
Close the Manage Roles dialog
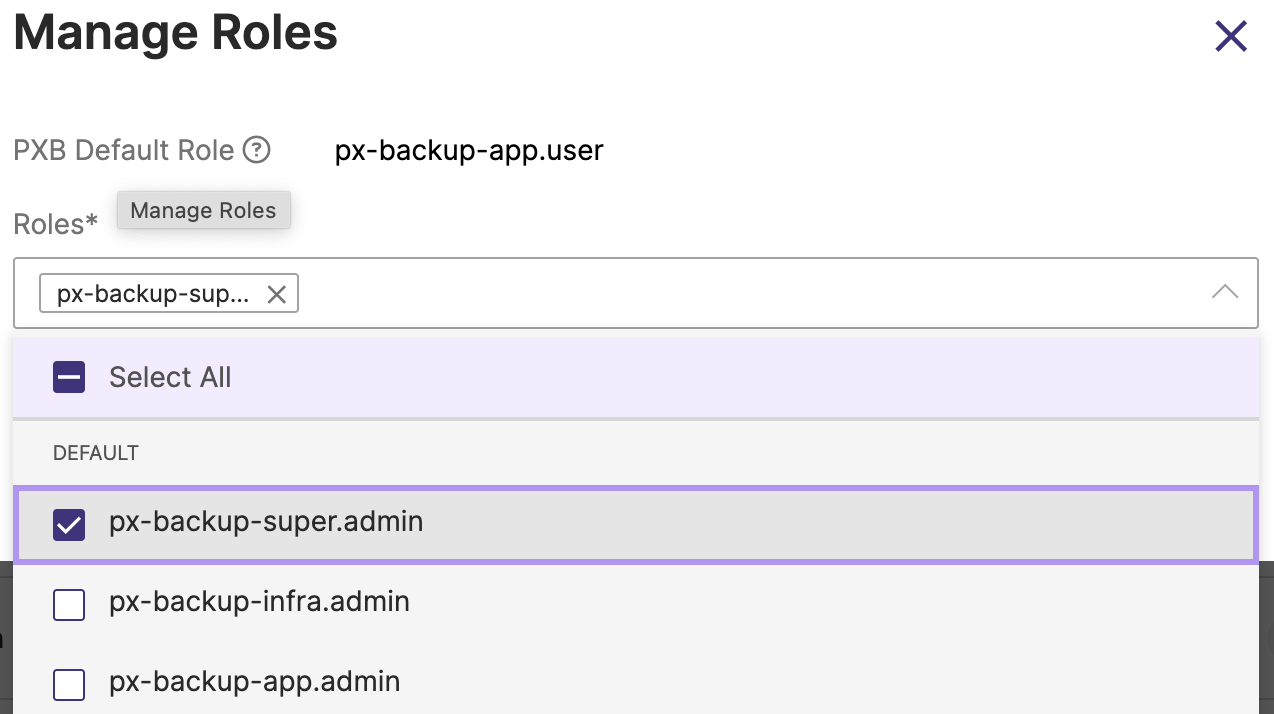[x=1231, y=37]
